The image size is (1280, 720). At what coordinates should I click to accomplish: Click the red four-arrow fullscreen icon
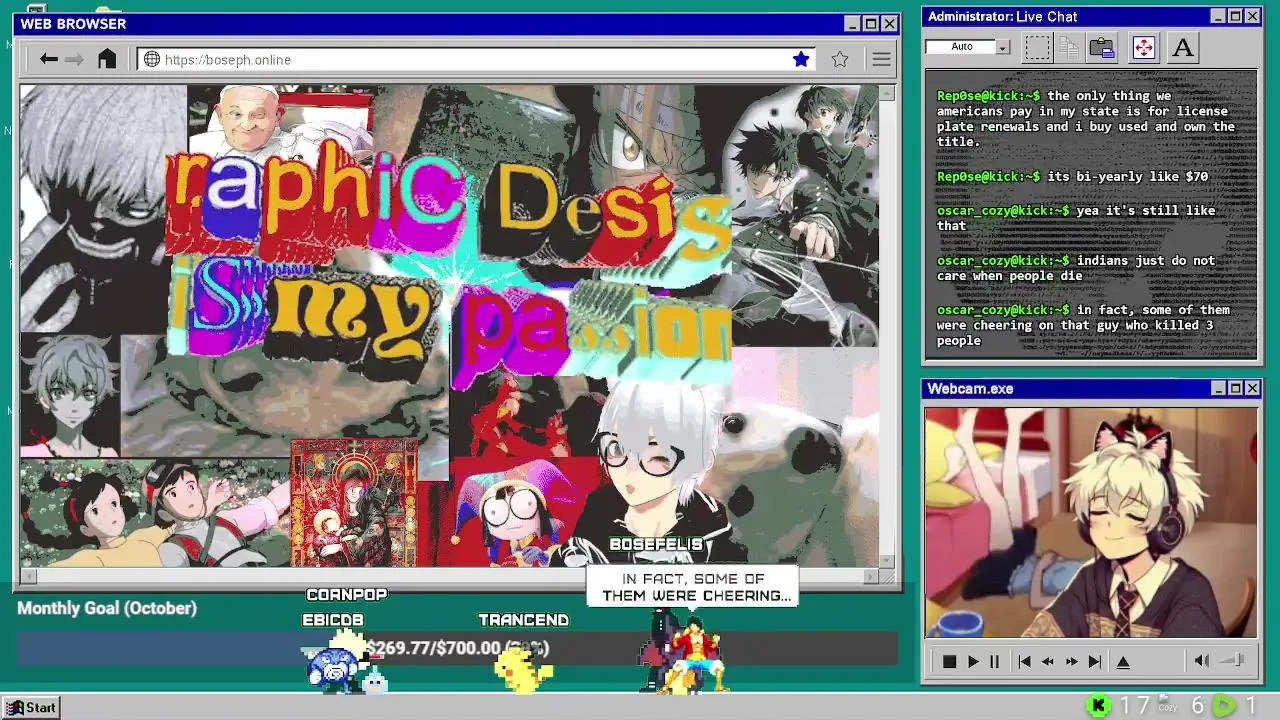[x=1143, y=47]
